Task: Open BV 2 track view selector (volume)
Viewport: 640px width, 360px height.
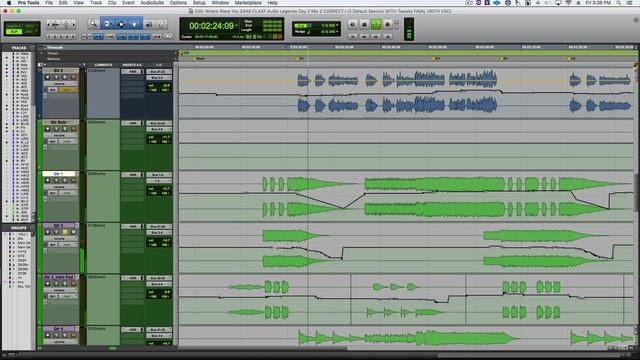Action: coord(60,84)
